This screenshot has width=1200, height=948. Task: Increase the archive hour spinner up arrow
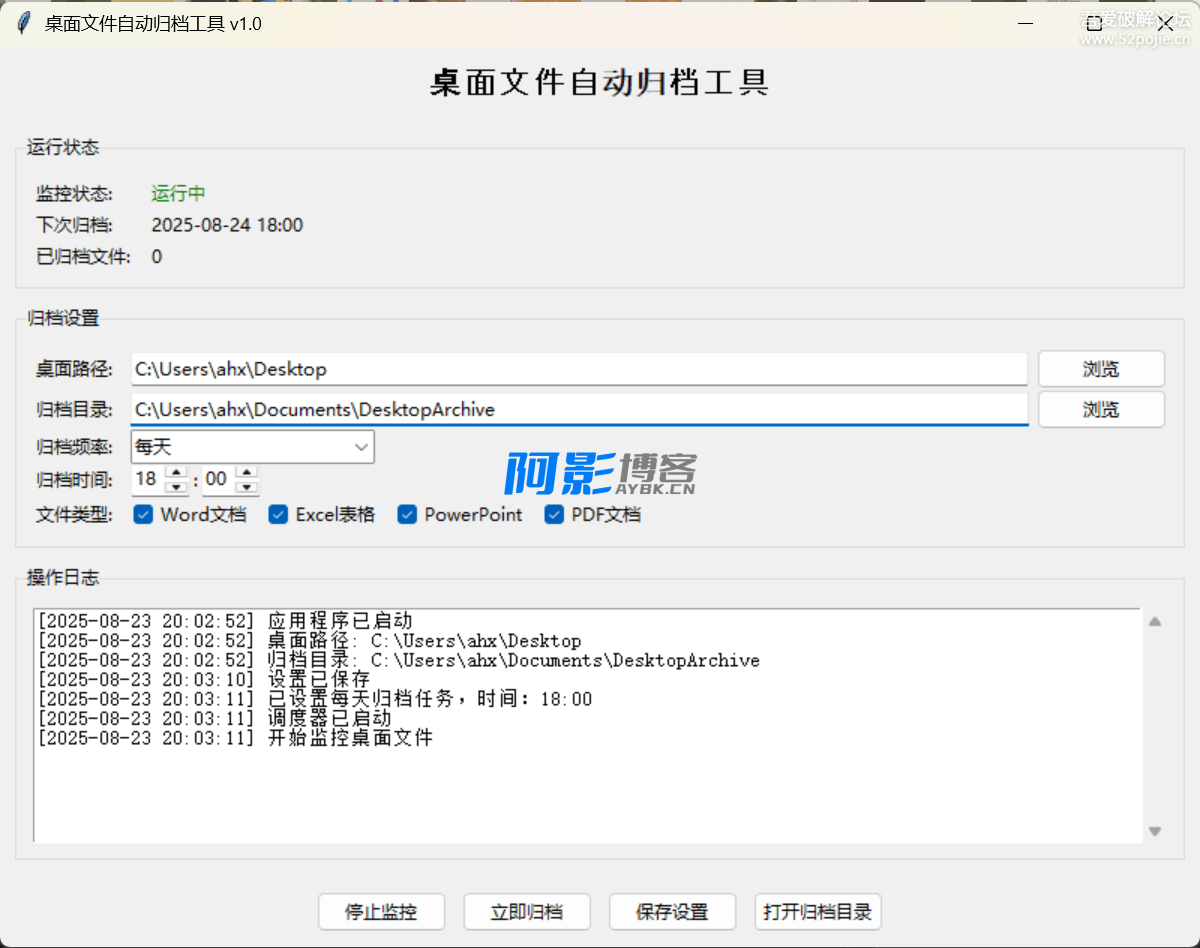[x=176, y=472]
